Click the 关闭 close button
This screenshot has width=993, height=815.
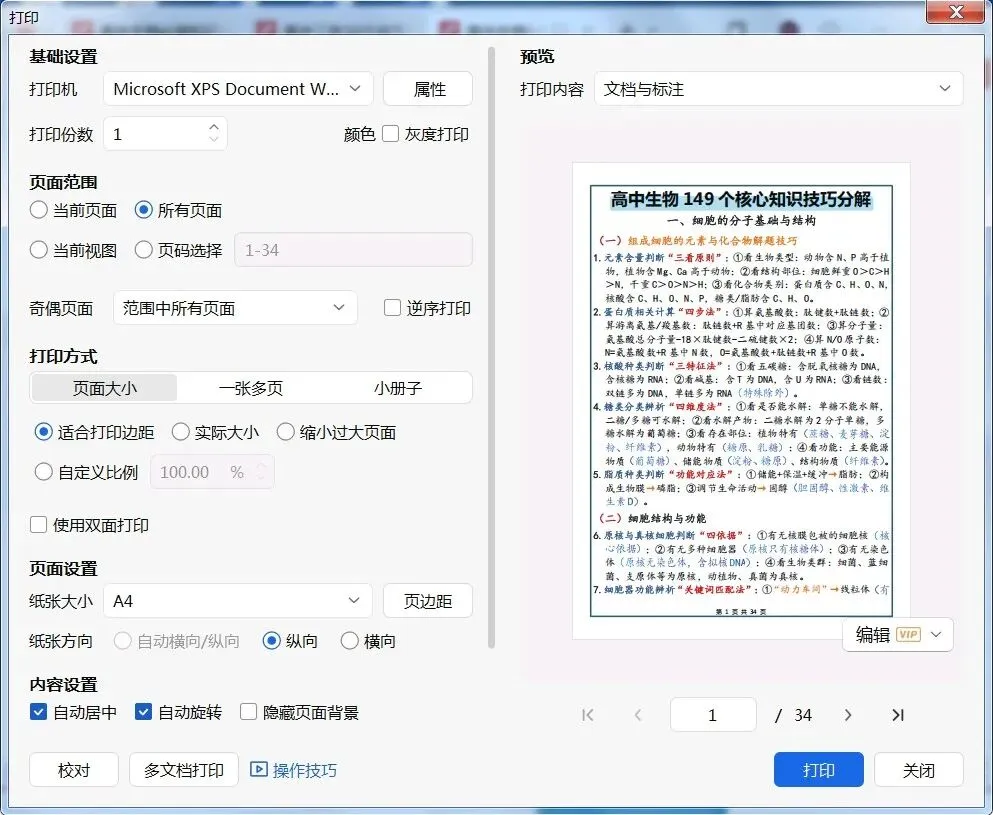[x=919, y=769]
